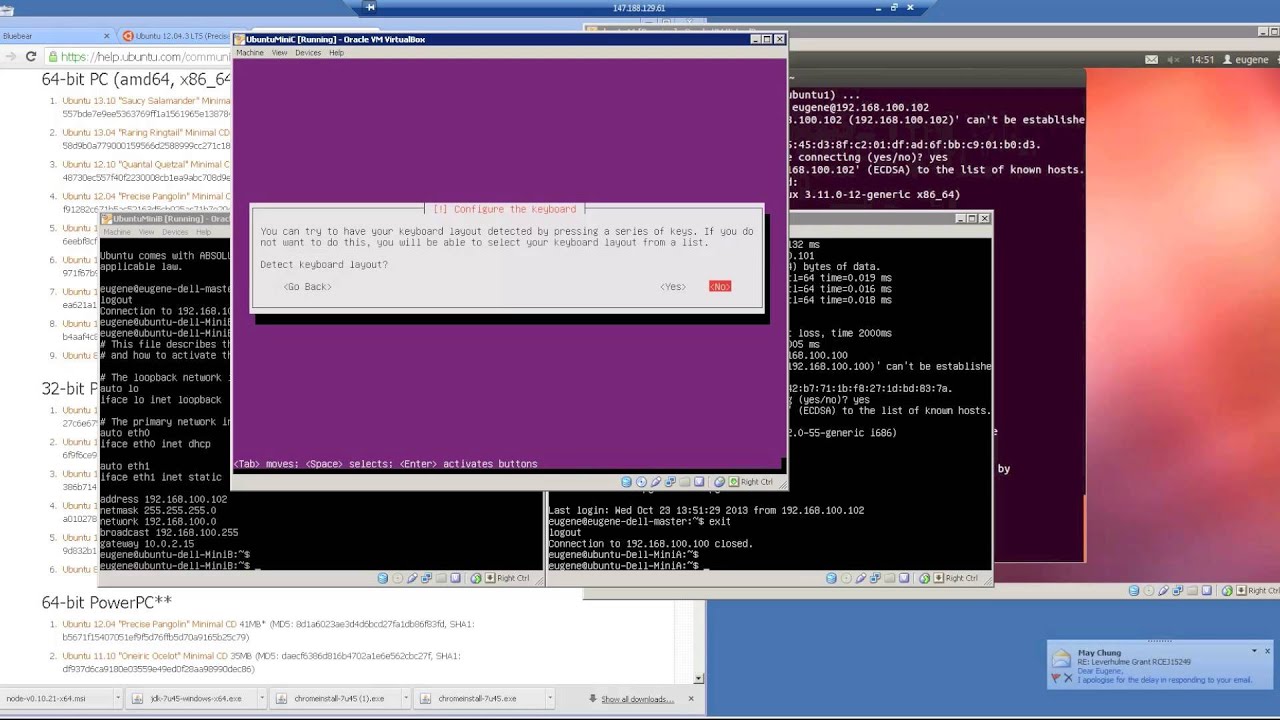Image resolution: width=1280 pixels, height=720 pixels.
Task: Select the red <No> button in keyboard dialog
Action: pos(720,287)
